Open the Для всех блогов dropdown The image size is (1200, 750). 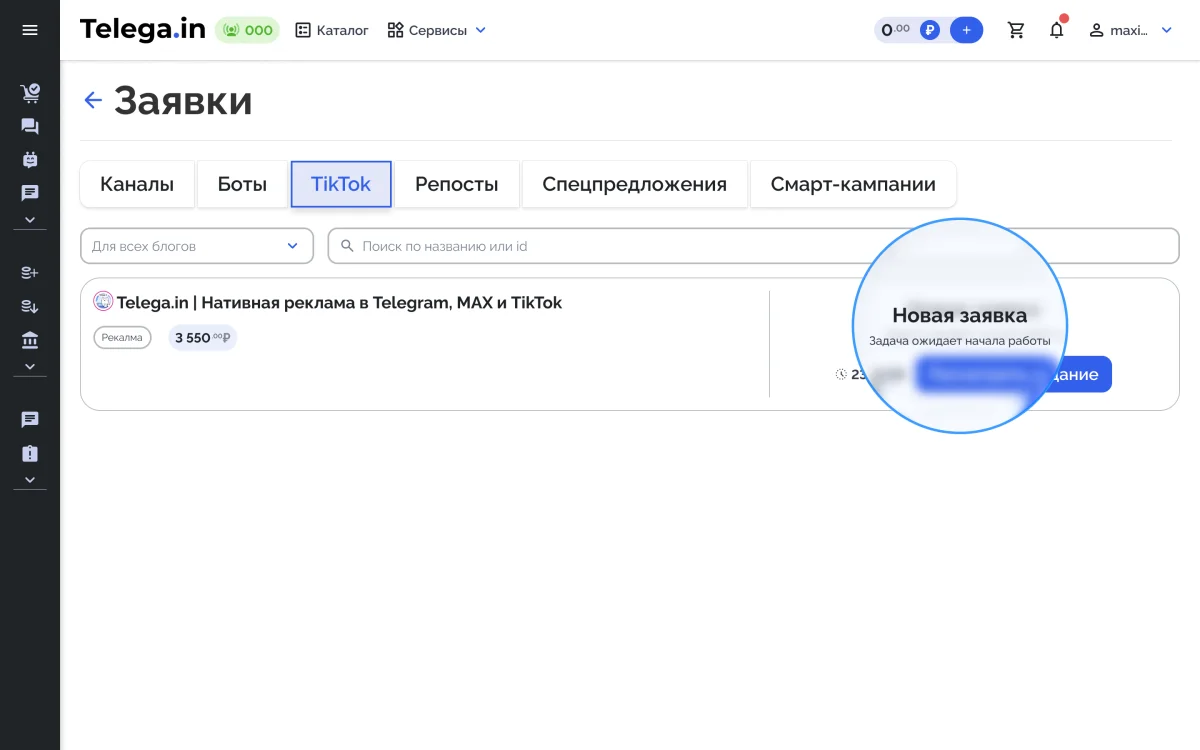[196, 246]
